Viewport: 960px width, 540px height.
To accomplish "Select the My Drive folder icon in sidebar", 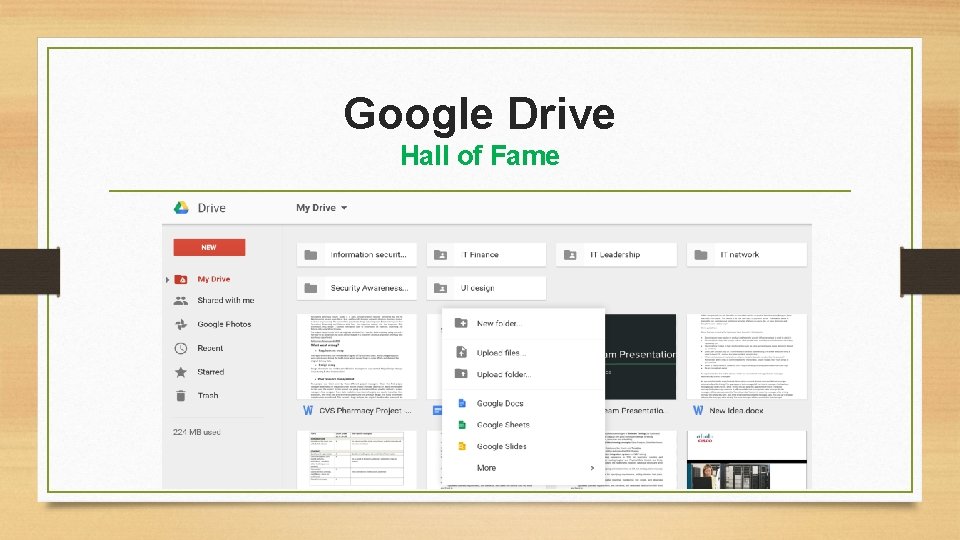I will 181,279.
